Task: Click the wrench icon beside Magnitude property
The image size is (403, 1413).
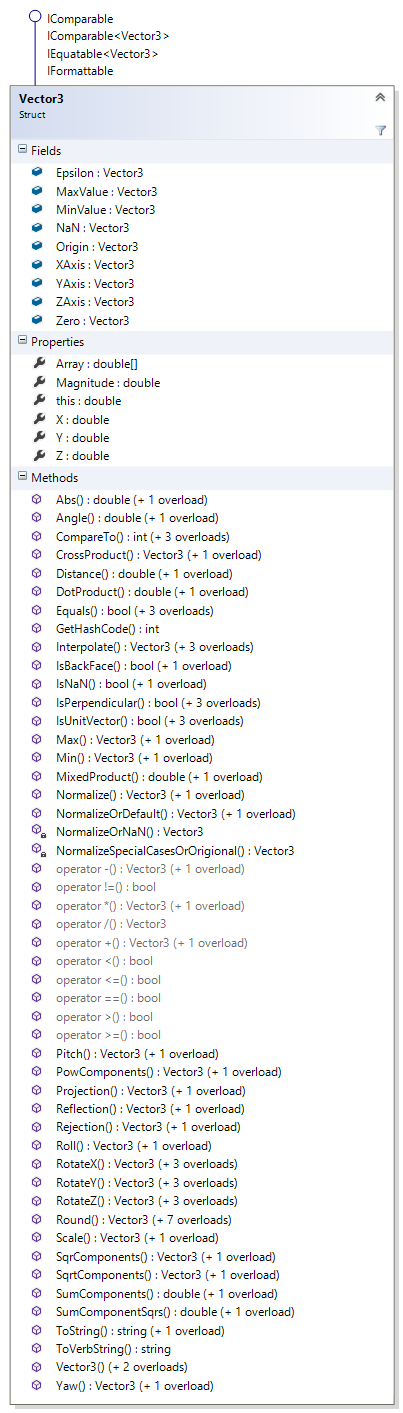Action: 38,382
